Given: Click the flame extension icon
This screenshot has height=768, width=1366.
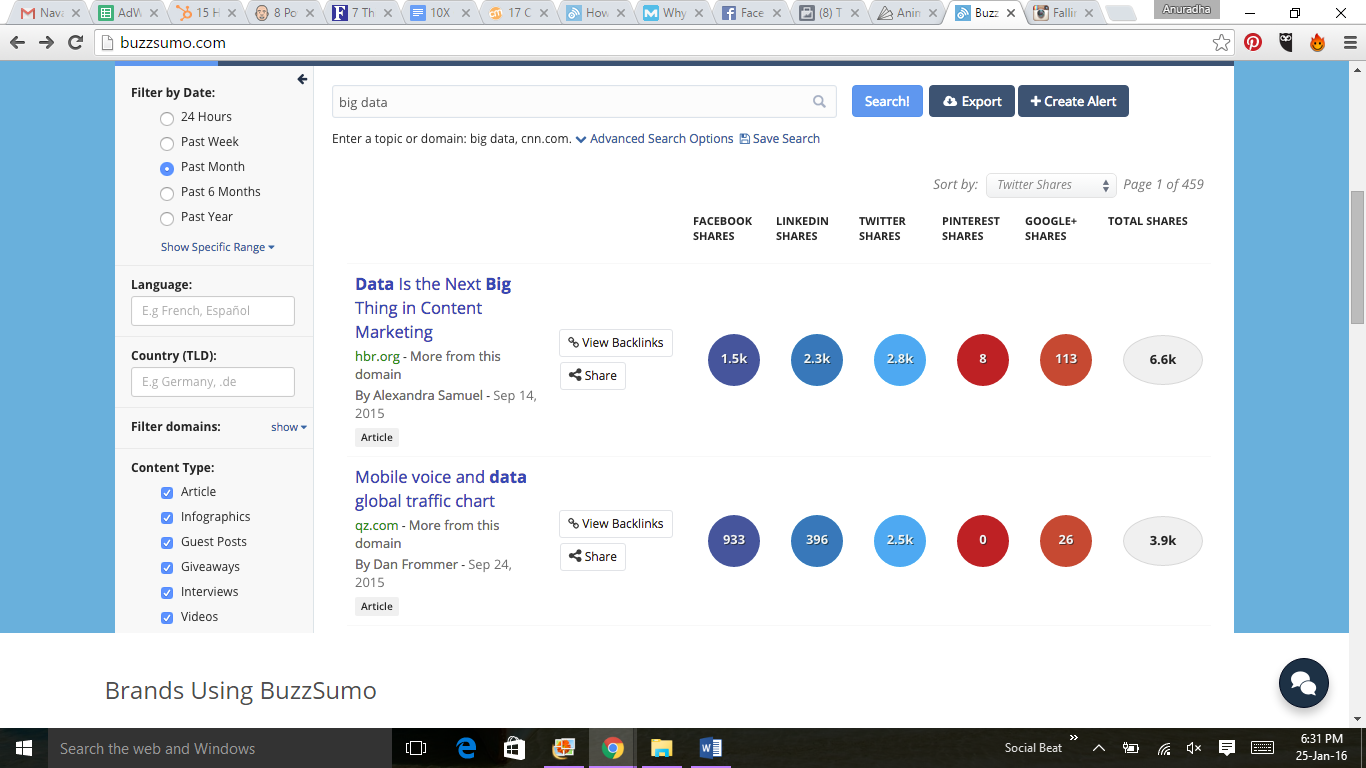Looking at the screenshot, I should (x=1317, y=42).
